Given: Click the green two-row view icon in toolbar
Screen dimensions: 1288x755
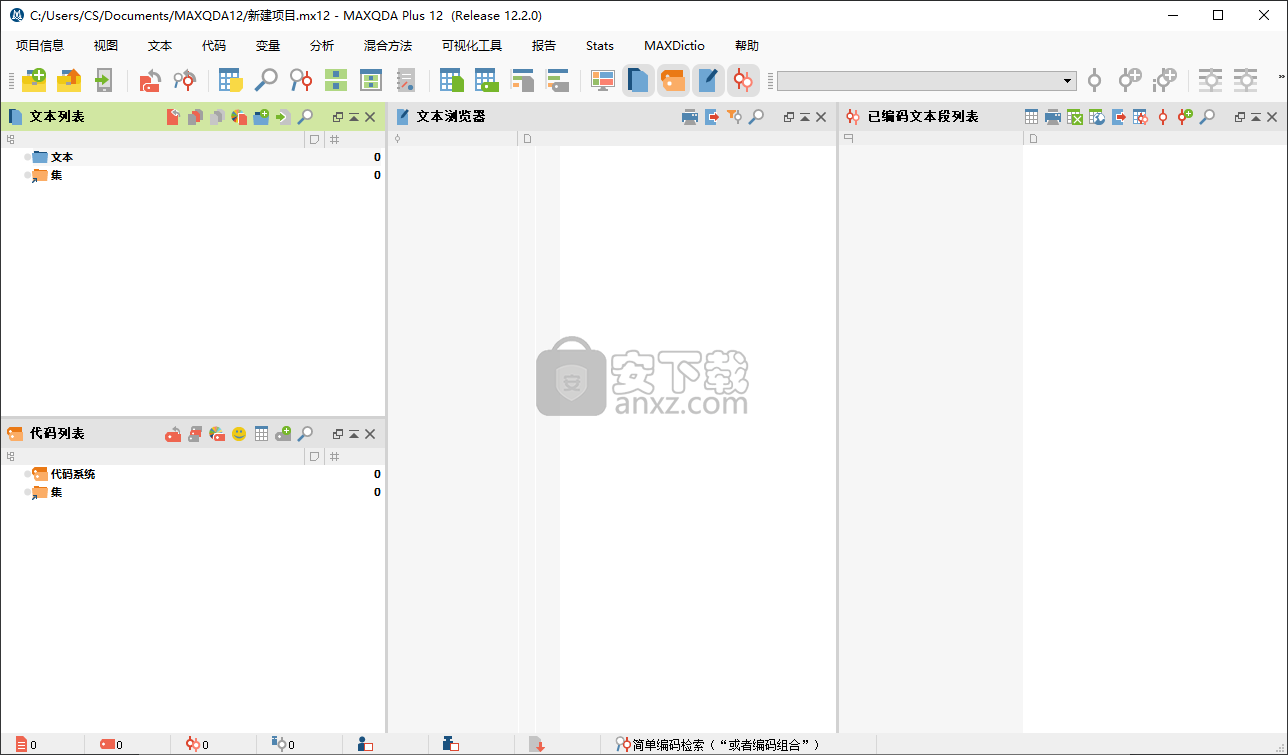Looking at the screenshot, I should tap(336, 80).
